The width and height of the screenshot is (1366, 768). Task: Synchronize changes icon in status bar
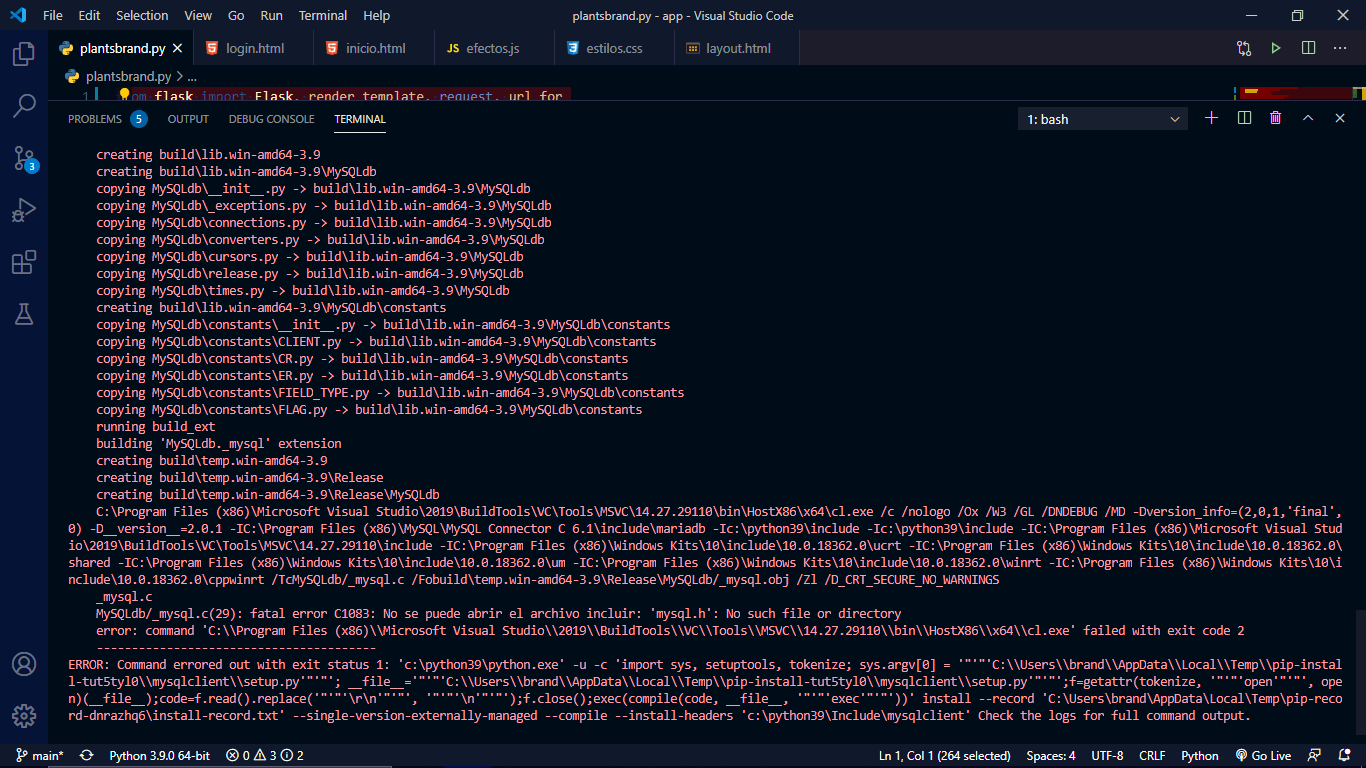[x=86, y=756]
